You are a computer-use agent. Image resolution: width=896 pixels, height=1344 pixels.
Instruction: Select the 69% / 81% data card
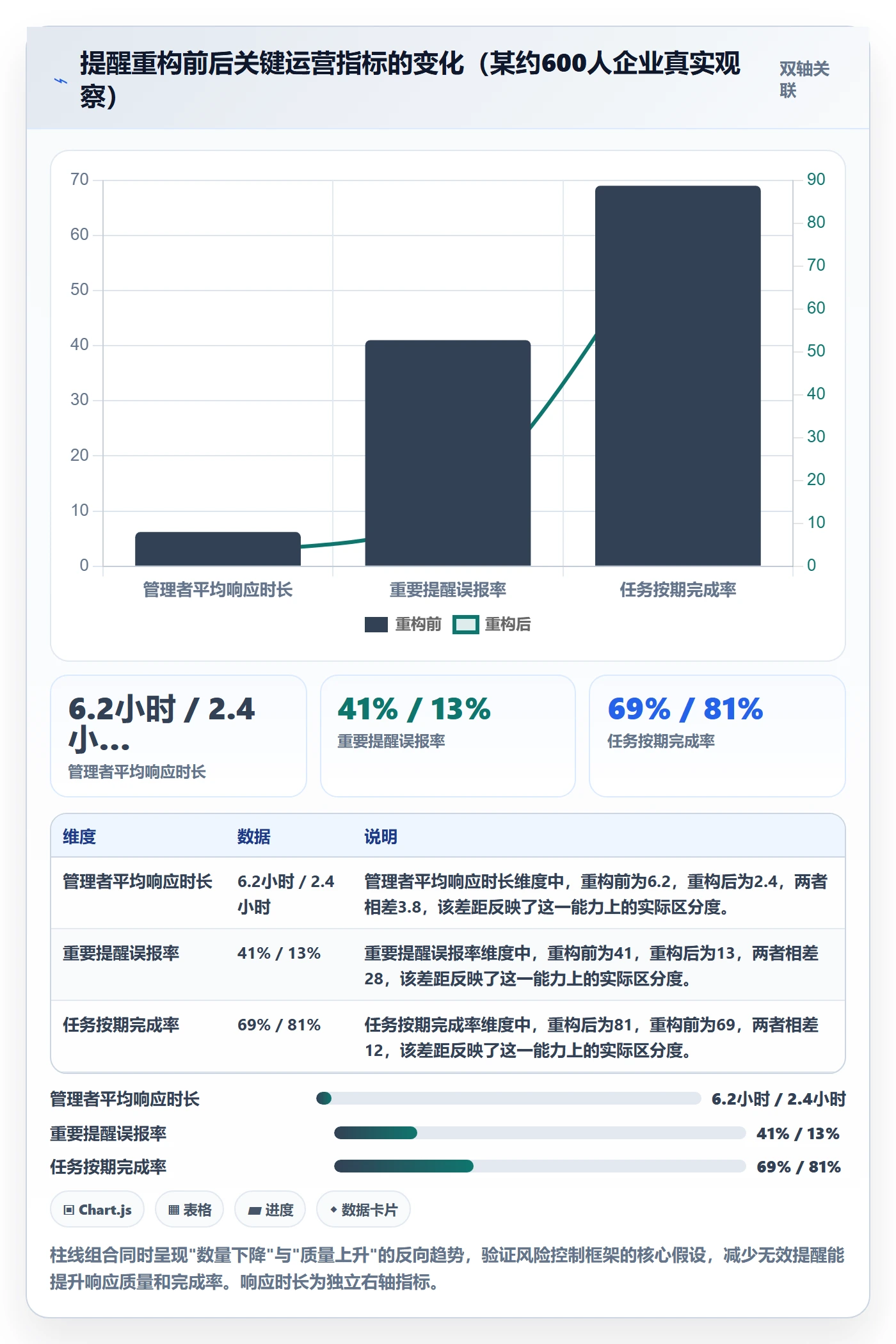717,736
